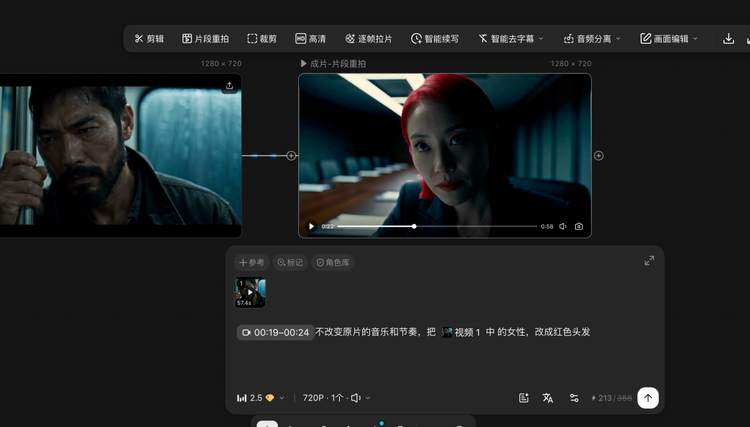Choose the 裁剪 crop tool

[x=262, y=39]
